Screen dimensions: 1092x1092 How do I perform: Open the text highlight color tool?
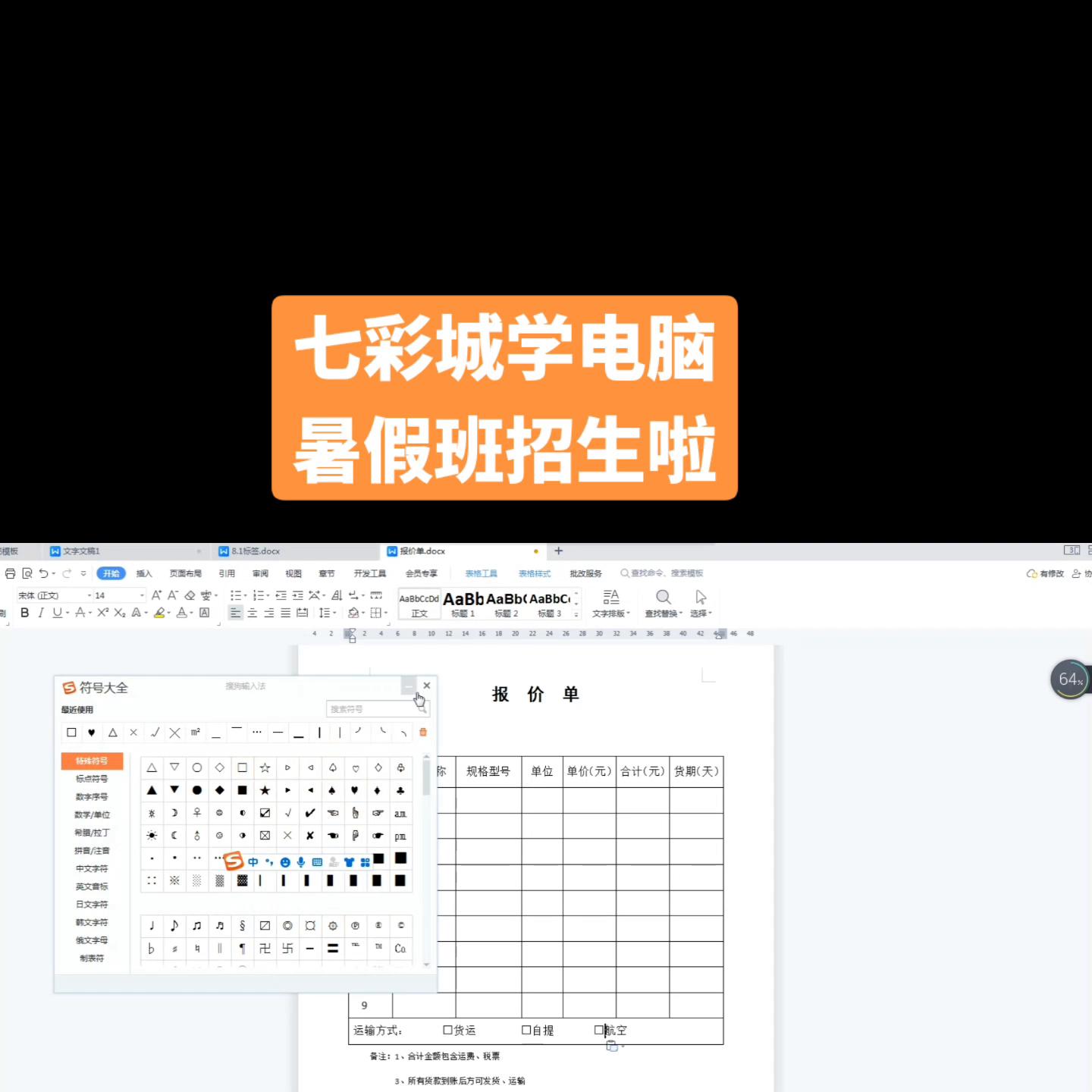point(160,613)
